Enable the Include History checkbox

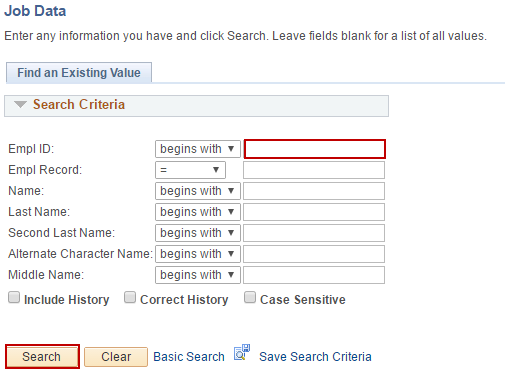pyautogui.click(x=14, y=298)
